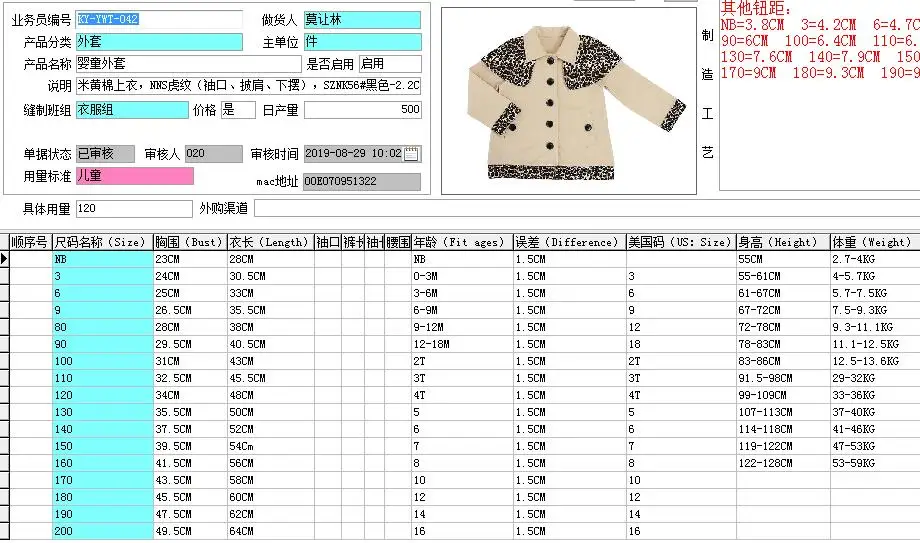Click weight cell 2.7-4KG
Viewport: 920px width, 543px height.
click(x=875, y=259)
